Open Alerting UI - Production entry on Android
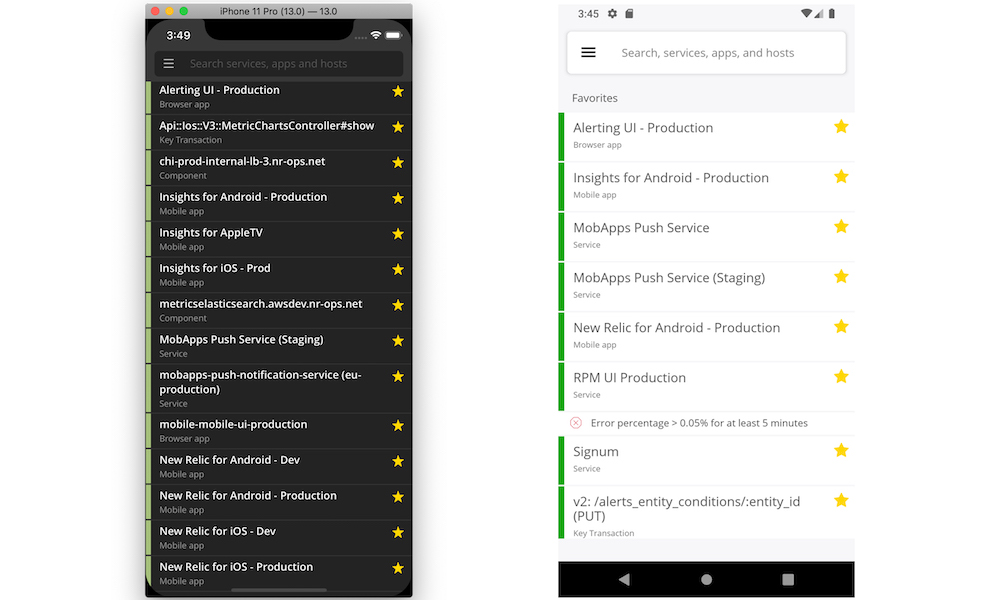Image resolution: width=1000 pixels, height=600 pixels. coord(707,136)
